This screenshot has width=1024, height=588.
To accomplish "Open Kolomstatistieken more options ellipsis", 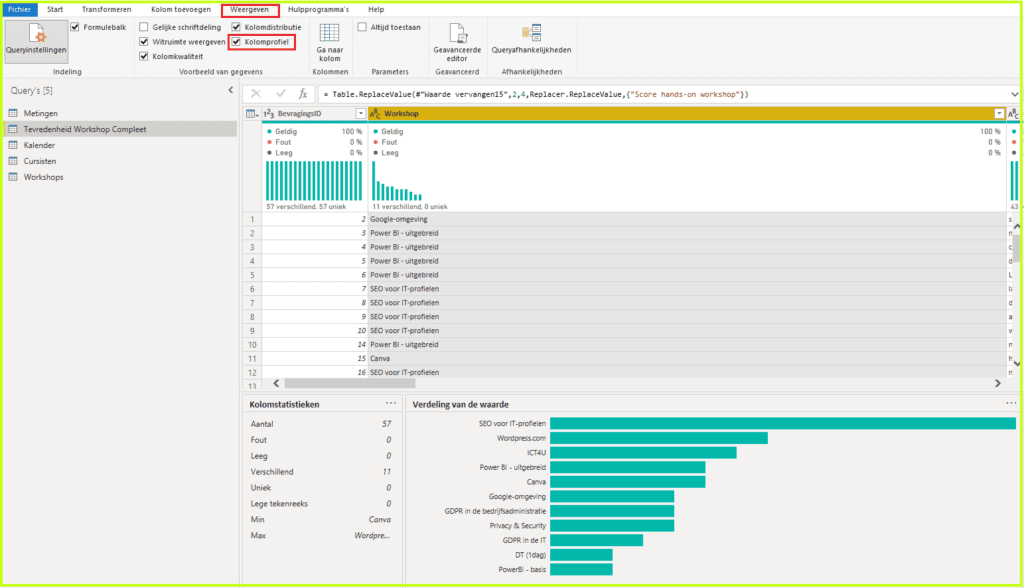I will [x=391, y=403].
